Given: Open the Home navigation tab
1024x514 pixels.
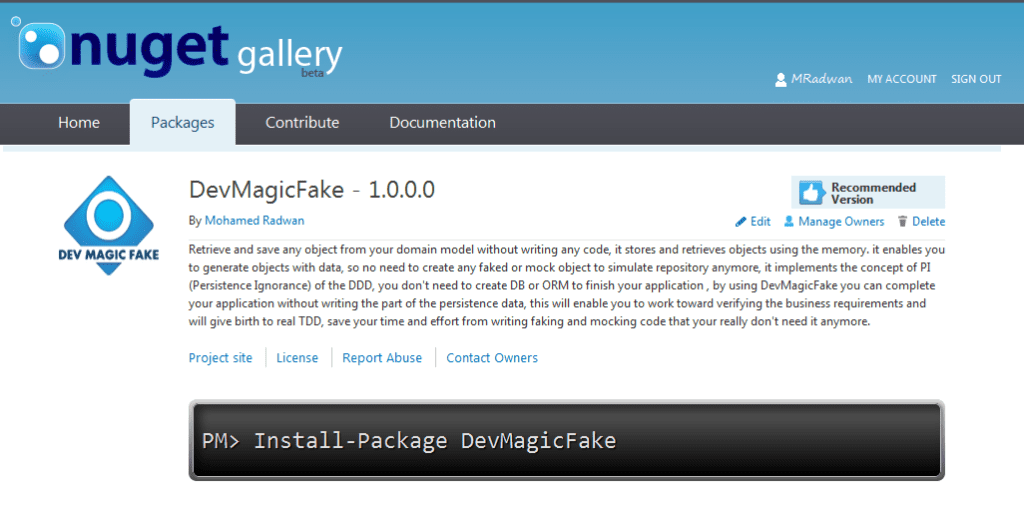Looking at the screenshot, I should [79, 123].
